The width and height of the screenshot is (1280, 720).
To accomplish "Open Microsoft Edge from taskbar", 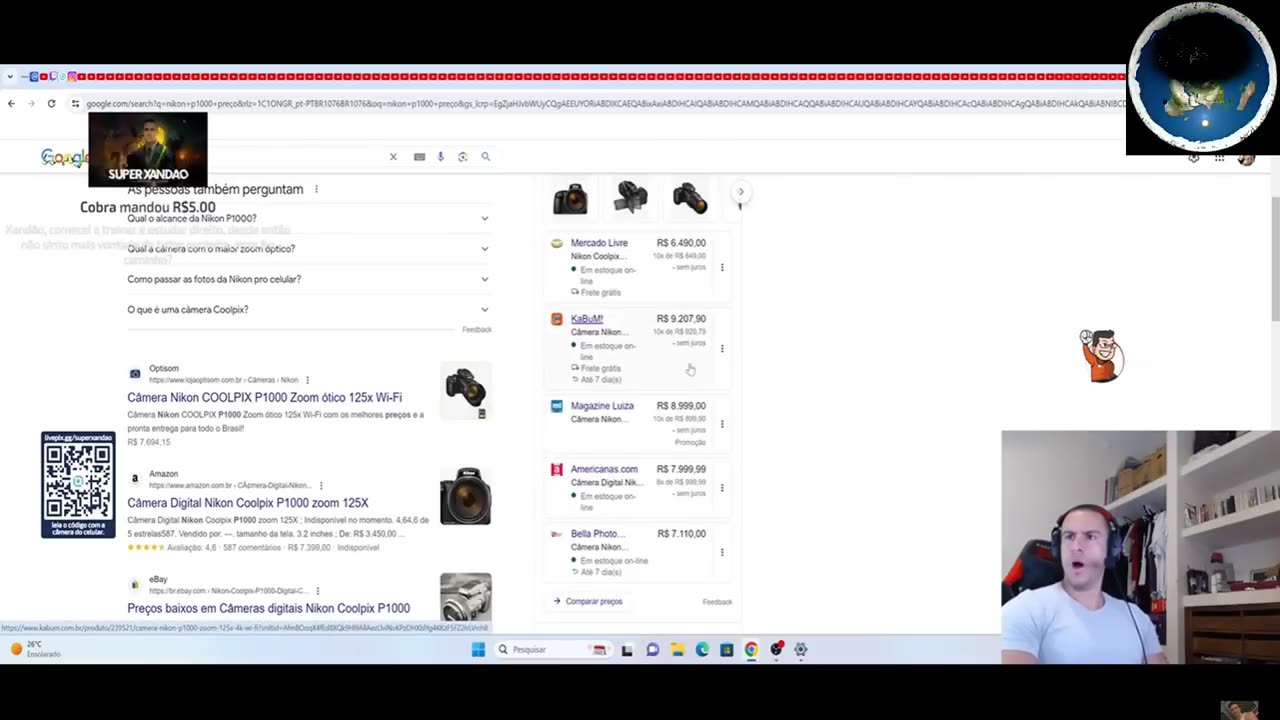I will pos(702,650).
